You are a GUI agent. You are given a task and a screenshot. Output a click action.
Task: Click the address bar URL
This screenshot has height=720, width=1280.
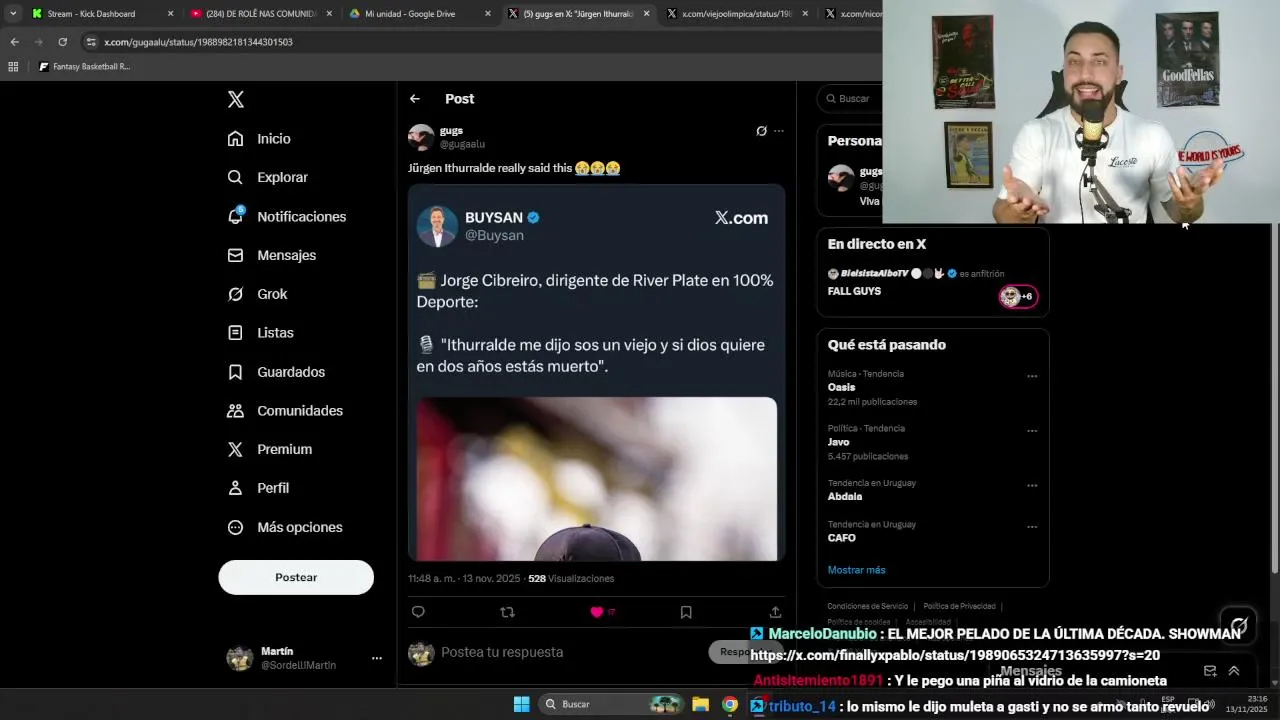tap(198, 42)
